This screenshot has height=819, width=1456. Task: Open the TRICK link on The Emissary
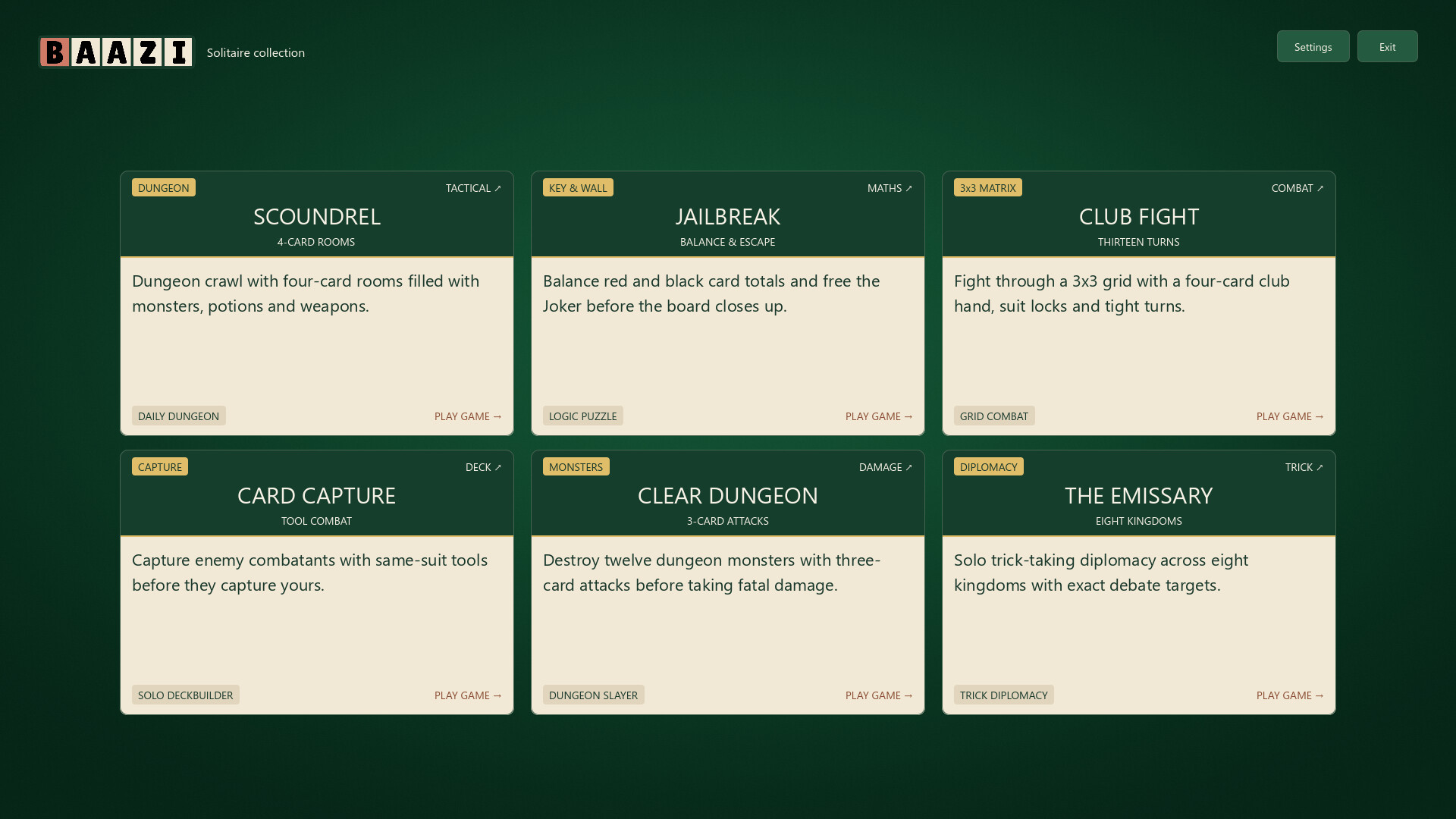pyautogui.click(x=1304, y=467)
